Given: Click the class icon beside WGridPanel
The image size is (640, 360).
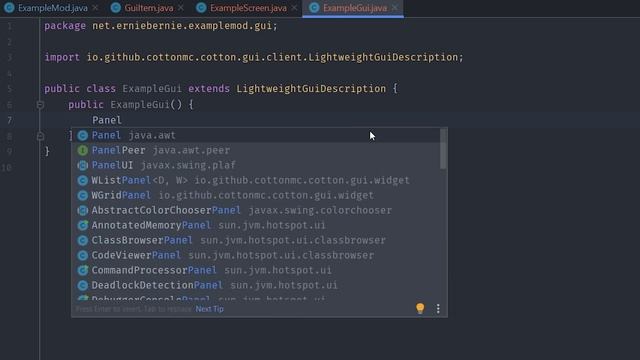Looking at the screenshot, I should click(83, 196).
